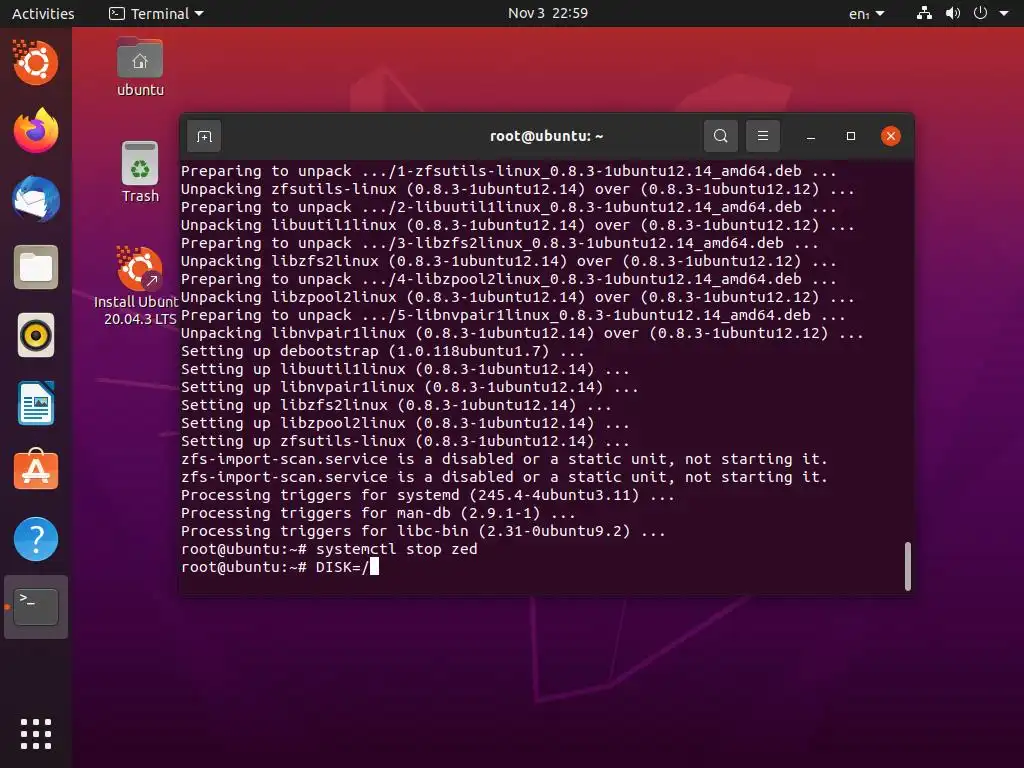Viewport: 1024px width, 768px height.
Task: Select the Install Ubuntu 20.04.3 LTS desktop icon
Action: point(138,285)
